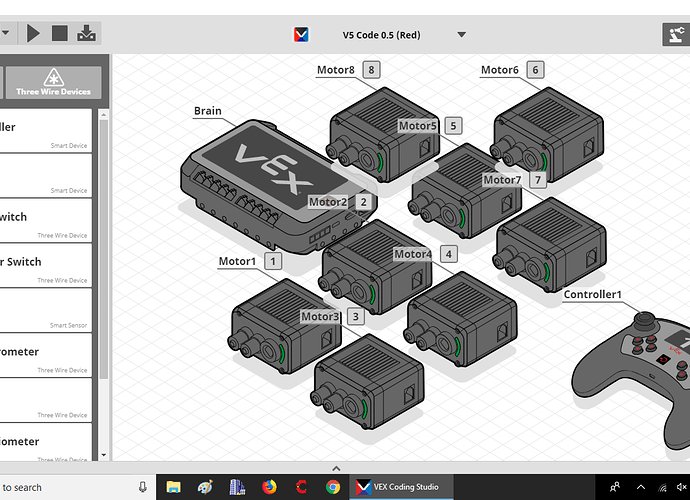Select the Motor8 motor graphic
Viewport: 690px width, 500px height.
(384, 134)
